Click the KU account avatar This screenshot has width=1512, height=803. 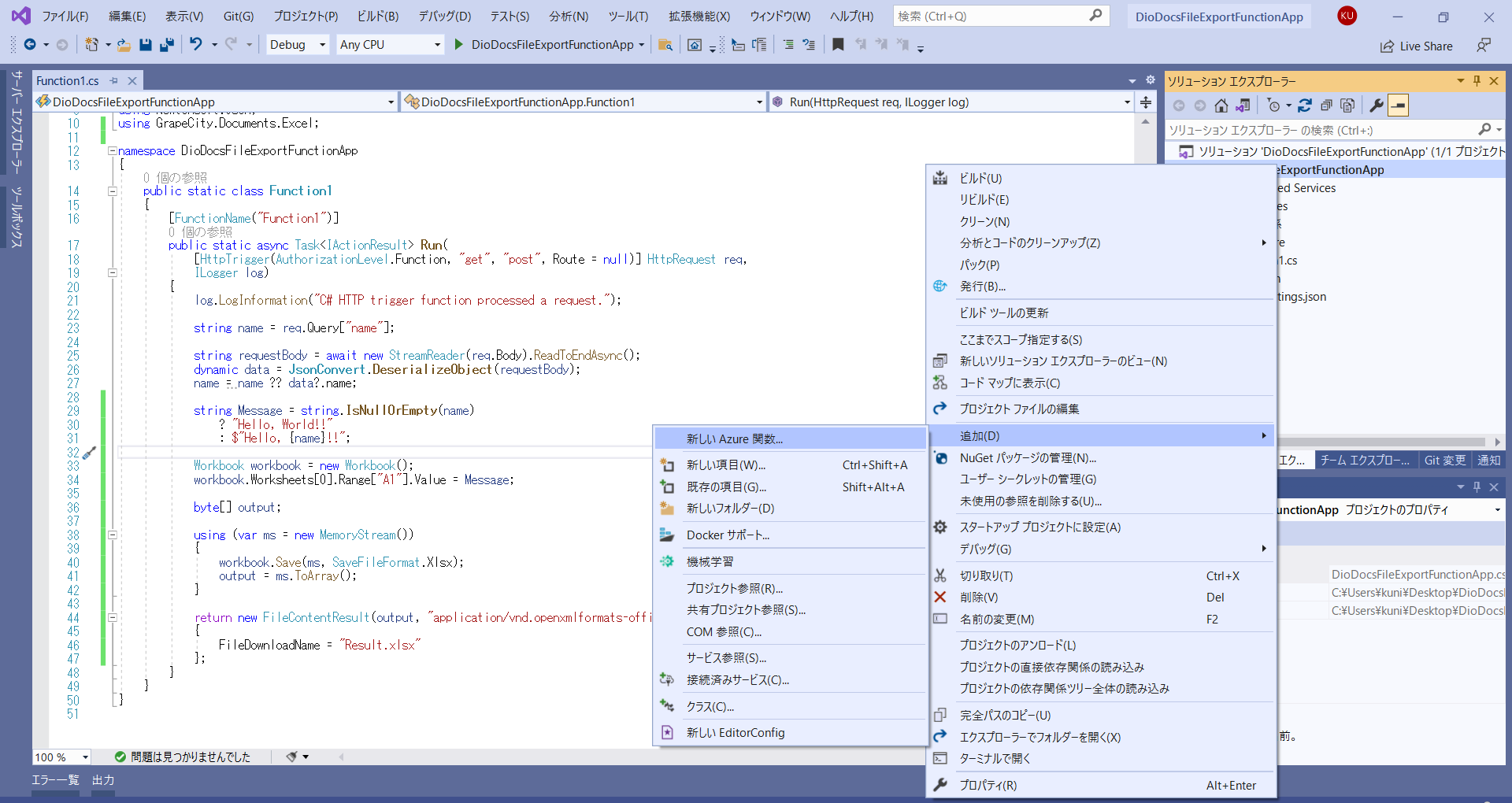(x=1347, y=16)
